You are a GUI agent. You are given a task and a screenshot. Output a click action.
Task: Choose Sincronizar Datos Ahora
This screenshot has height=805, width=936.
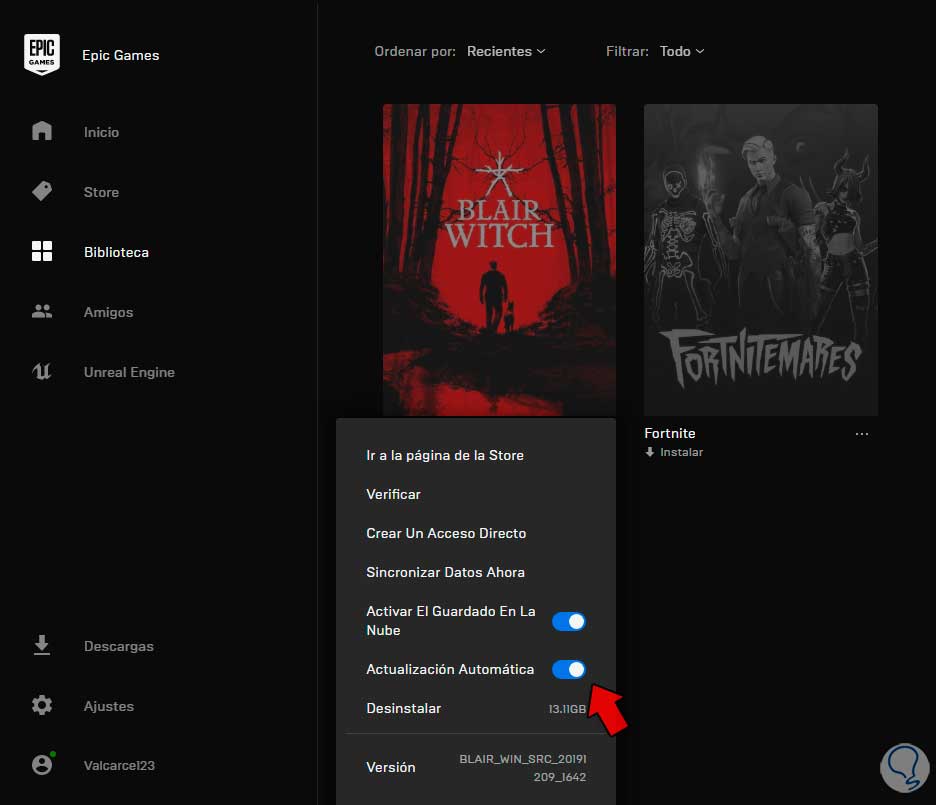[x=445, y=572]
